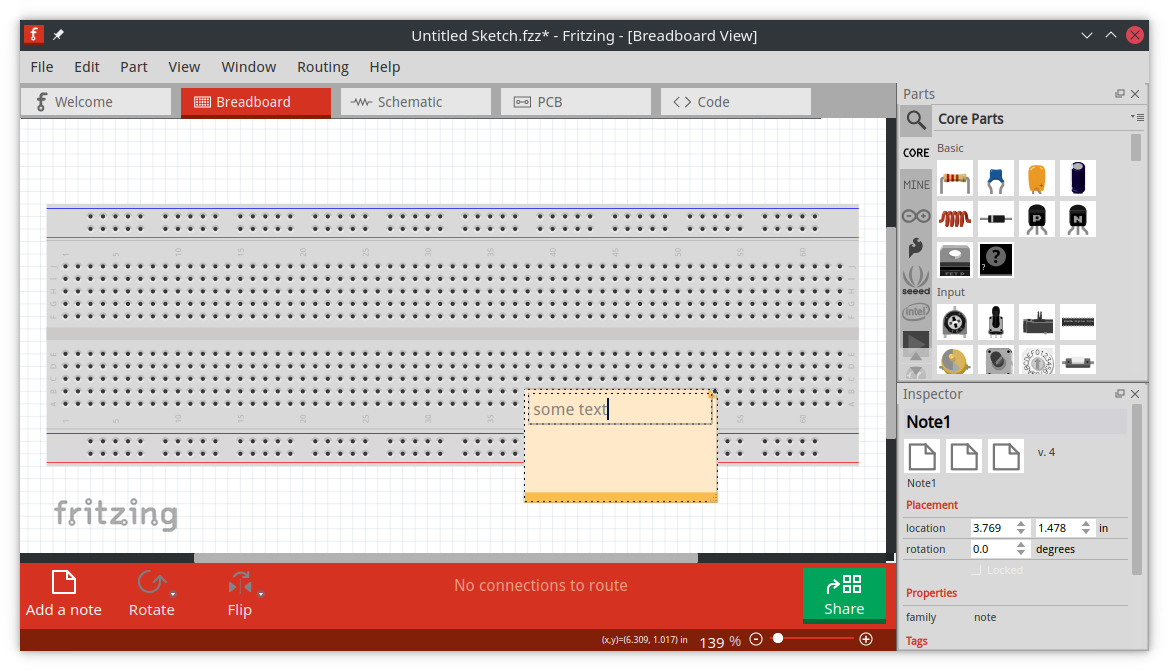This screenshot has width=1169, height=671.
Task: Toggle the Locked checkbox
Action: pos(976,570)
